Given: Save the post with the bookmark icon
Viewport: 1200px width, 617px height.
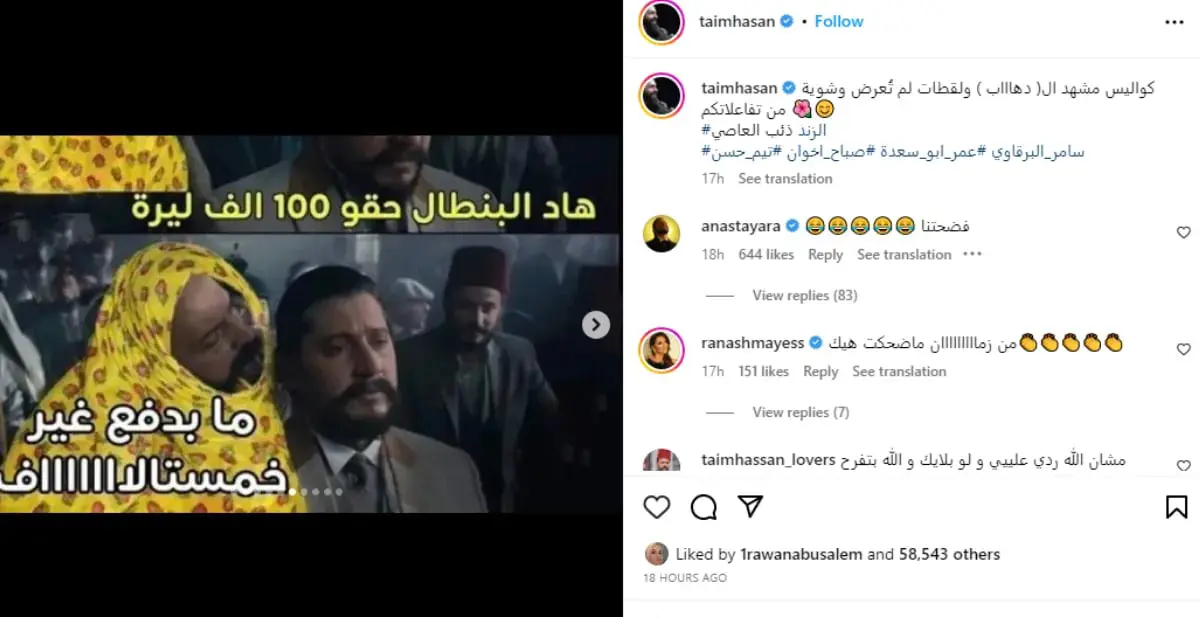Looking at the screenshot, I should click(x=1177, y=508).
